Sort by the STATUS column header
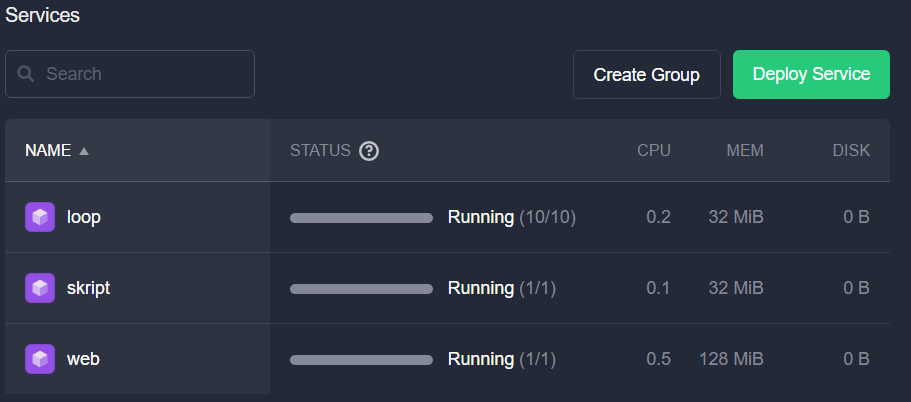The width and height of the screenshot is (911, 402). tap(320, 150)
